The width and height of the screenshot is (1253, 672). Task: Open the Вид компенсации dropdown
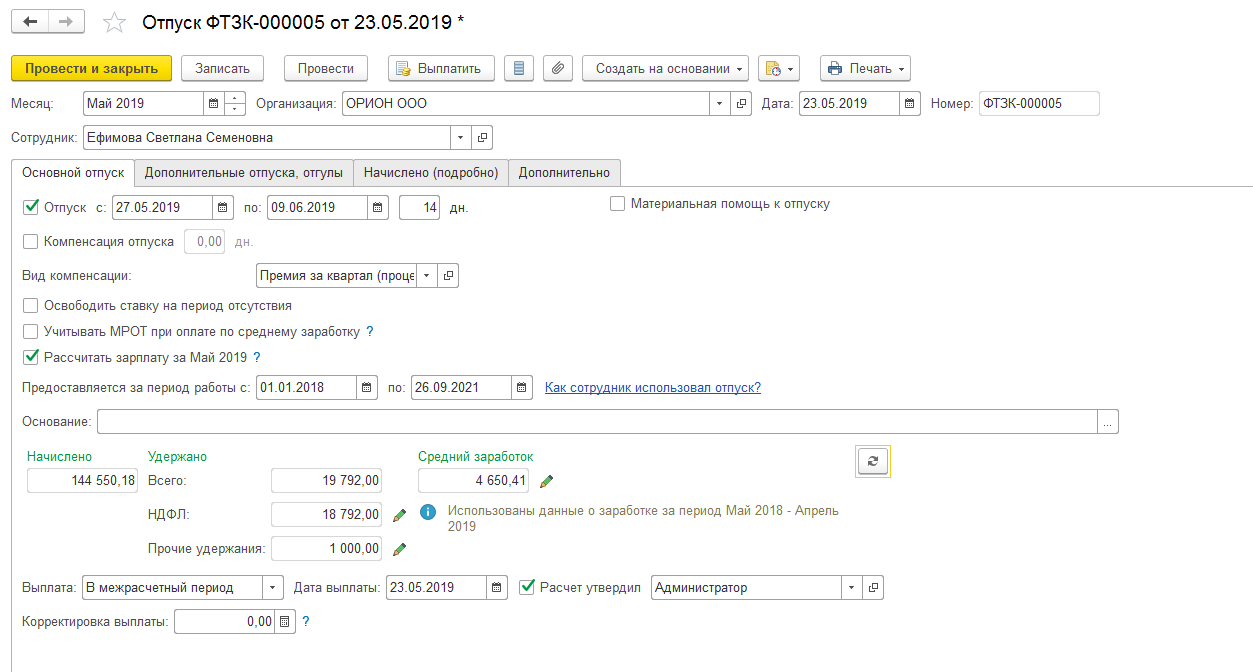coord(426,274)
